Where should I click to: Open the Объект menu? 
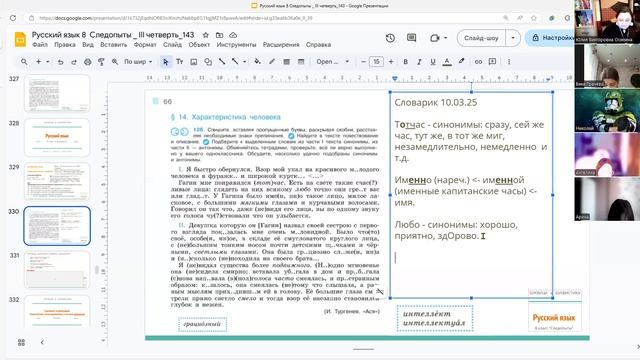coord(199,45)
